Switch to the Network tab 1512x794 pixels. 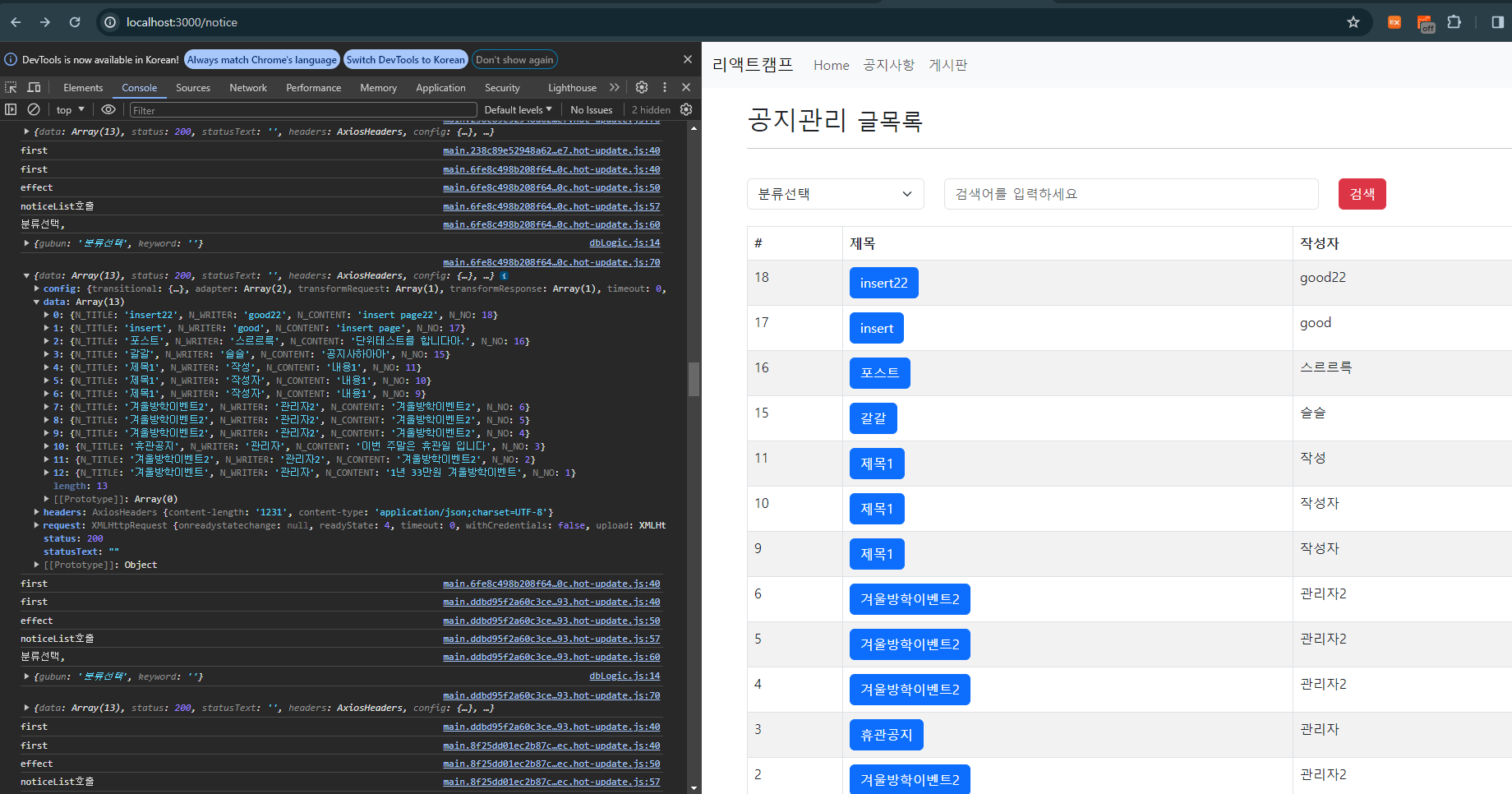[248, 88]
